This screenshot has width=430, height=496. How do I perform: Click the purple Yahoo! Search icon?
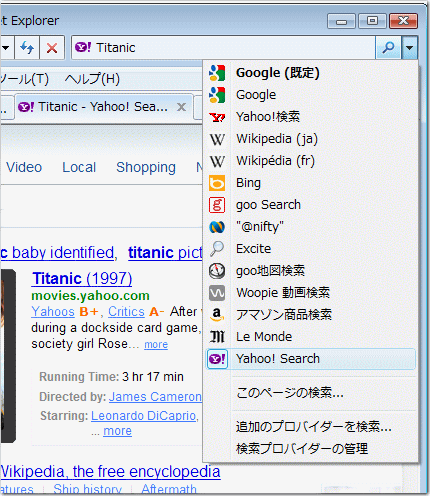click(217, 359)
